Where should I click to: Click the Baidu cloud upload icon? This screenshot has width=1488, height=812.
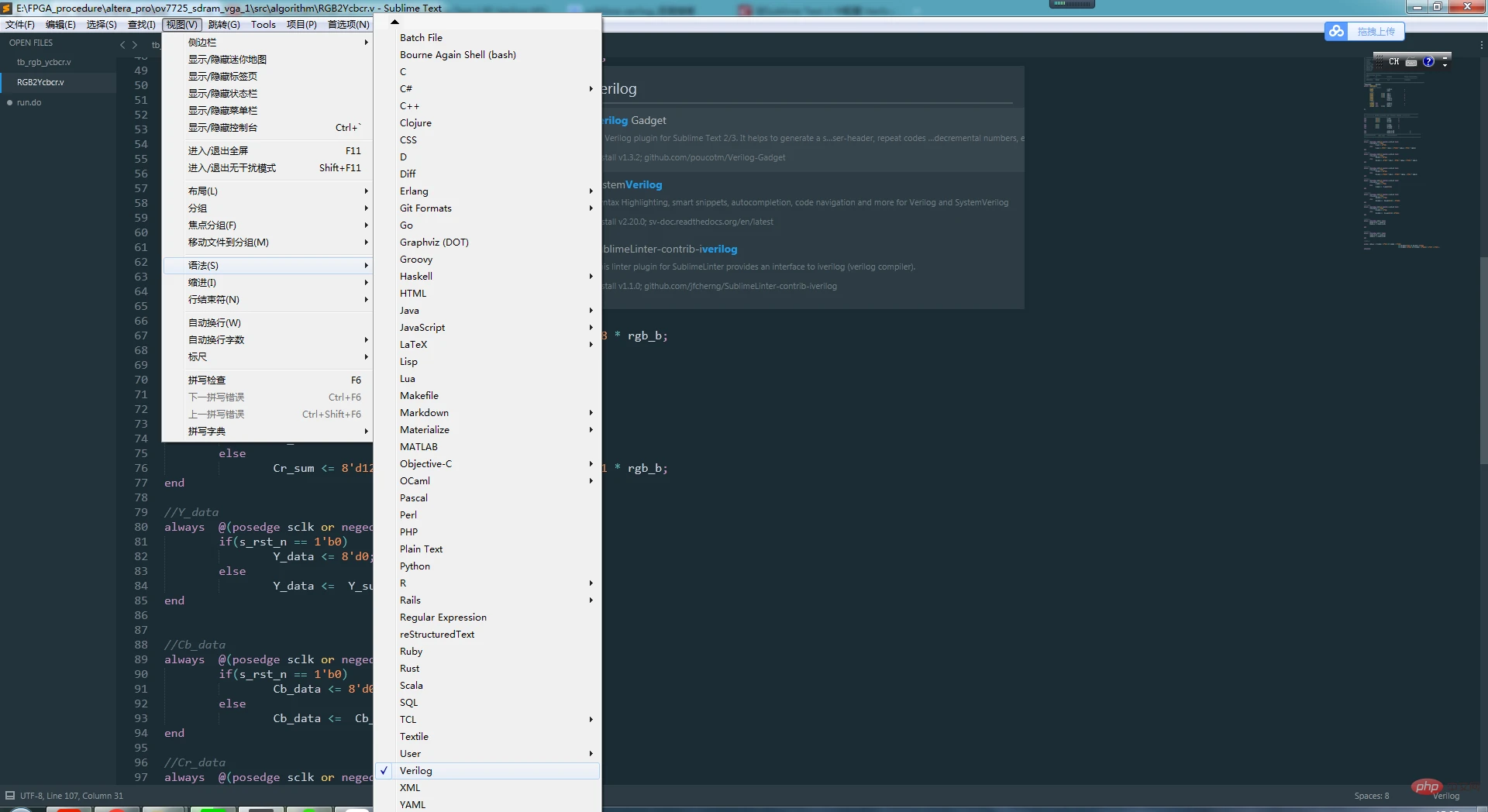(1336, 31)
